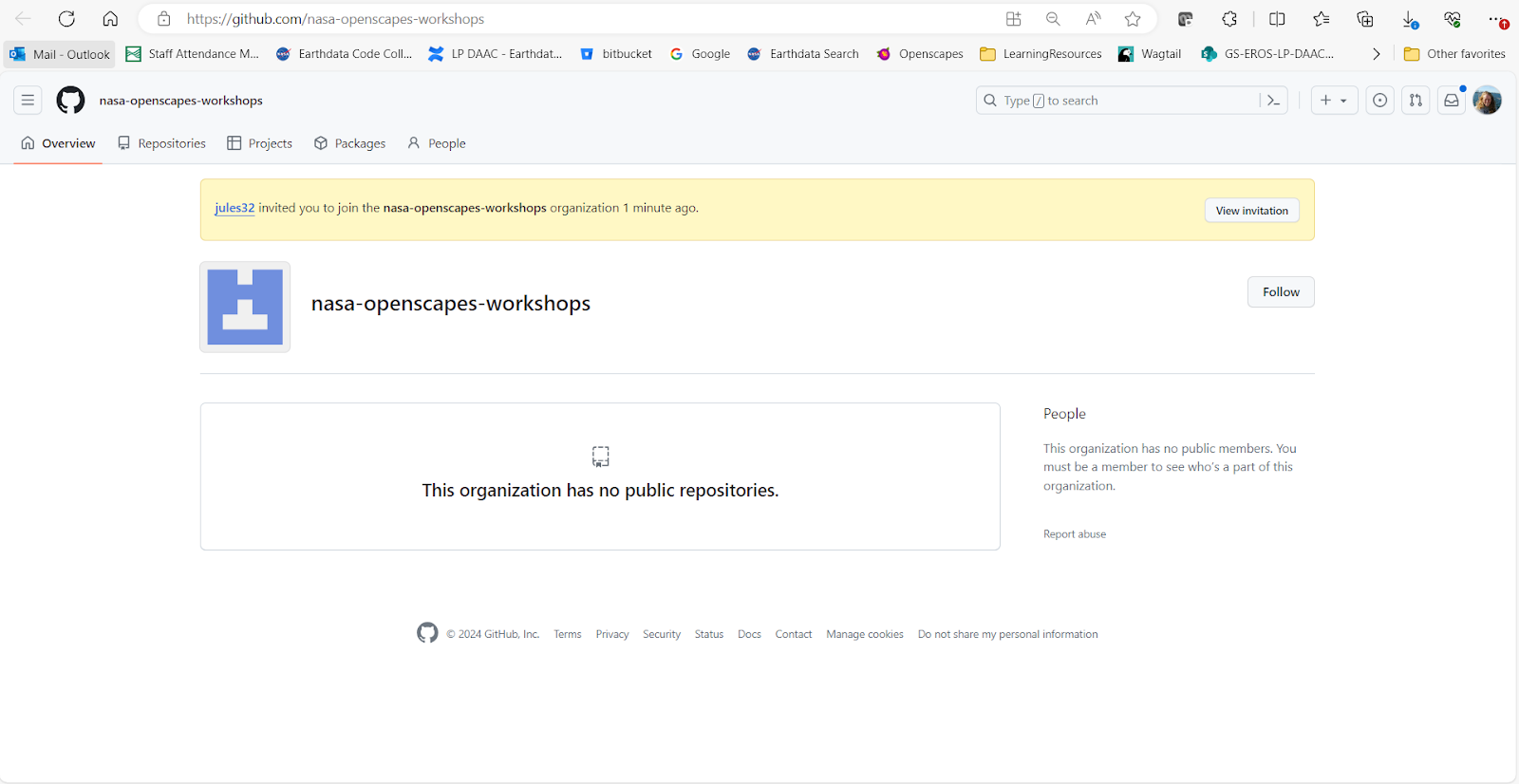The width and height of the screenshot is (1519, 784).
Task: Open LP DAAC - Earthdat... bookmark
Action: [495, 54]
